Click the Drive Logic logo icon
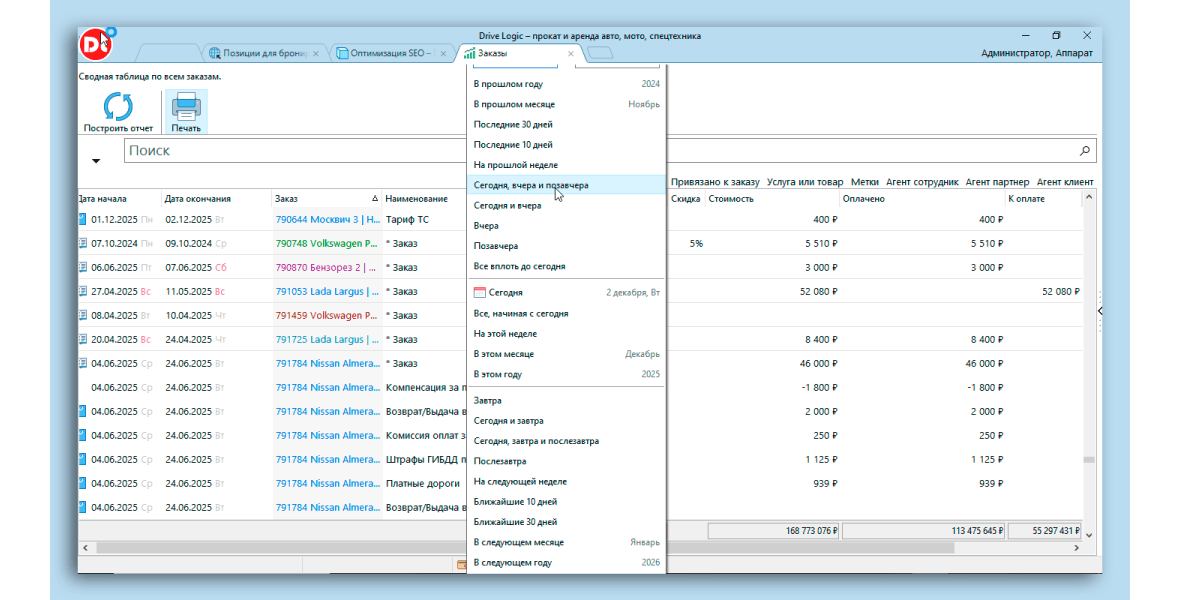 [x=96, y=44]
